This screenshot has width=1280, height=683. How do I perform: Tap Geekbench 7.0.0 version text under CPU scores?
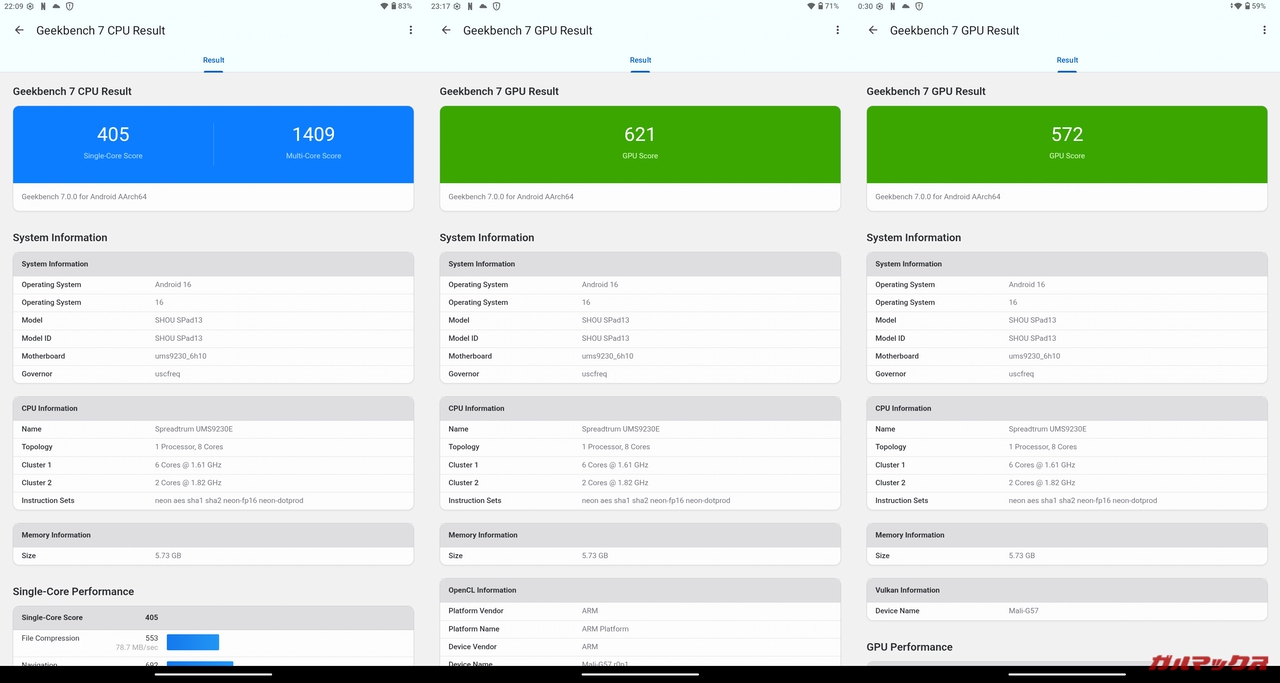(84, 197)
